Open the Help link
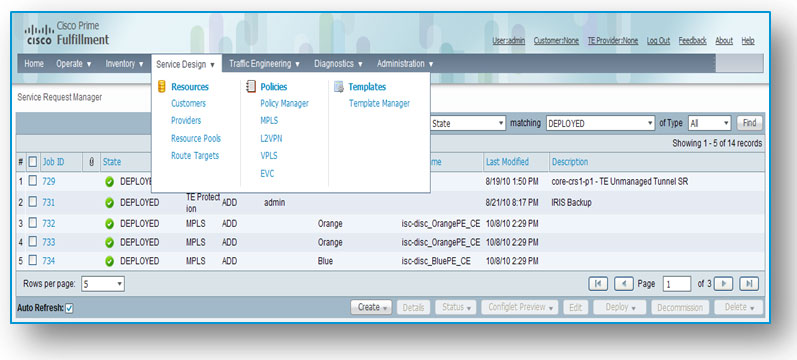 [x=748, y=41]
